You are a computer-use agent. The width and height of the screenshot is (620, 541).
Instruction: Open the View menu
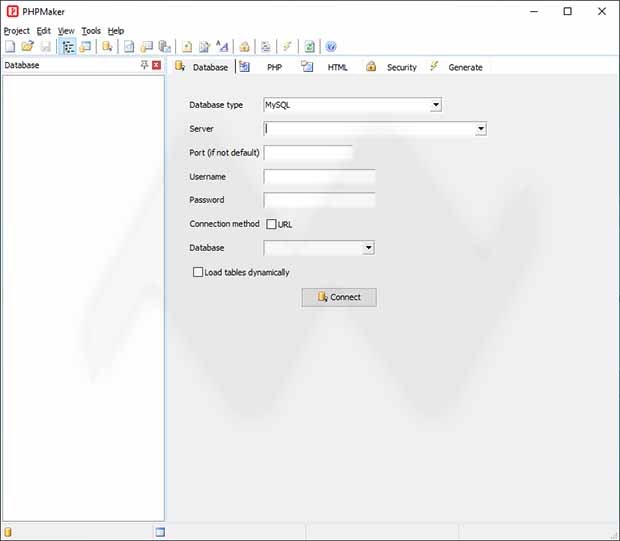click(x=66, y=31)
